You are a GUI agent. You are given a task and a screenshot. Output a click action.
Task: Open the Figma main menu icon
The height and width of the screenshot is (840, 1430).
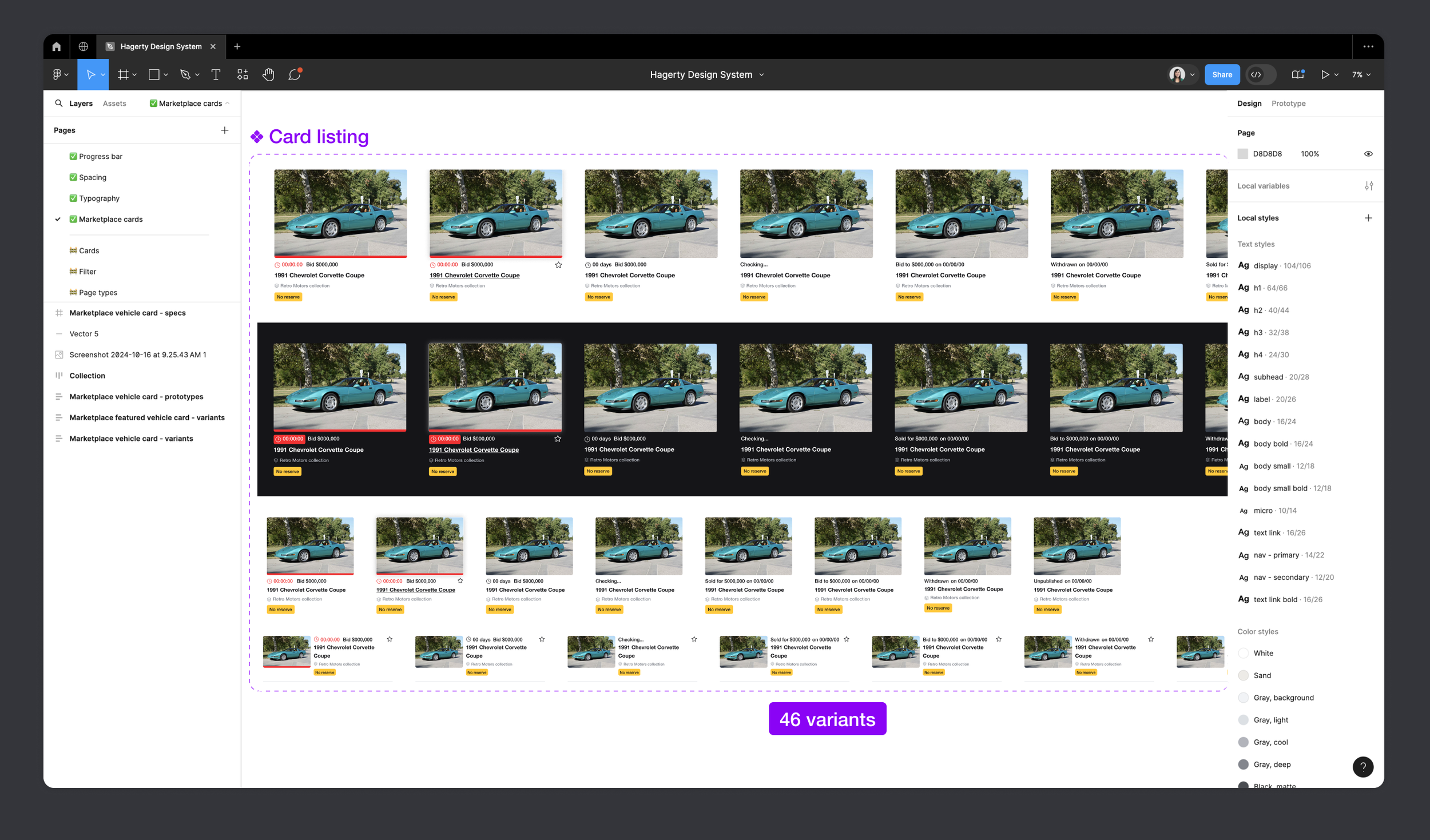pos(57,74)
